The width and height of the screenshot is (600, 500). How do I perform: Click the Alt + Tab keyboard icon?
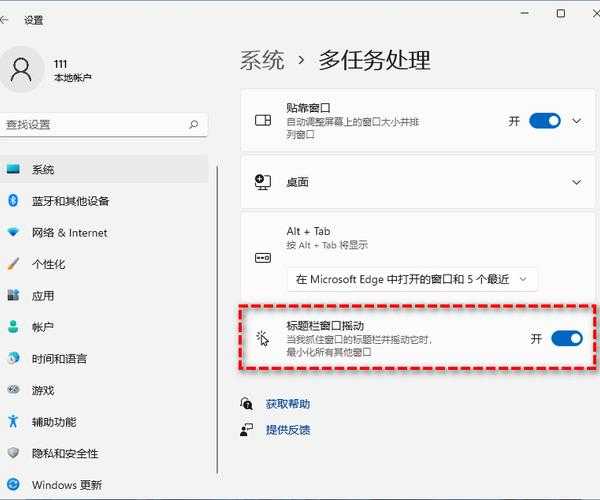click(263, 258)
